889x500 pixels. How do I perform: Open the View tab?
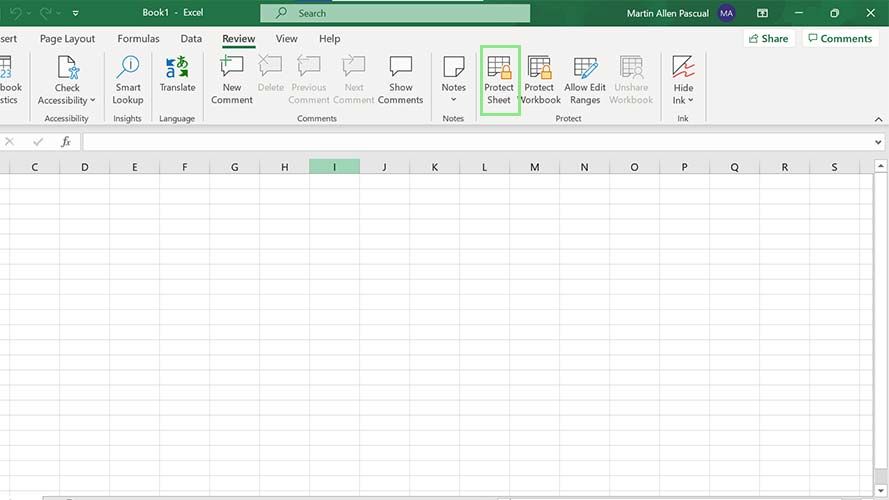(286, 39)
